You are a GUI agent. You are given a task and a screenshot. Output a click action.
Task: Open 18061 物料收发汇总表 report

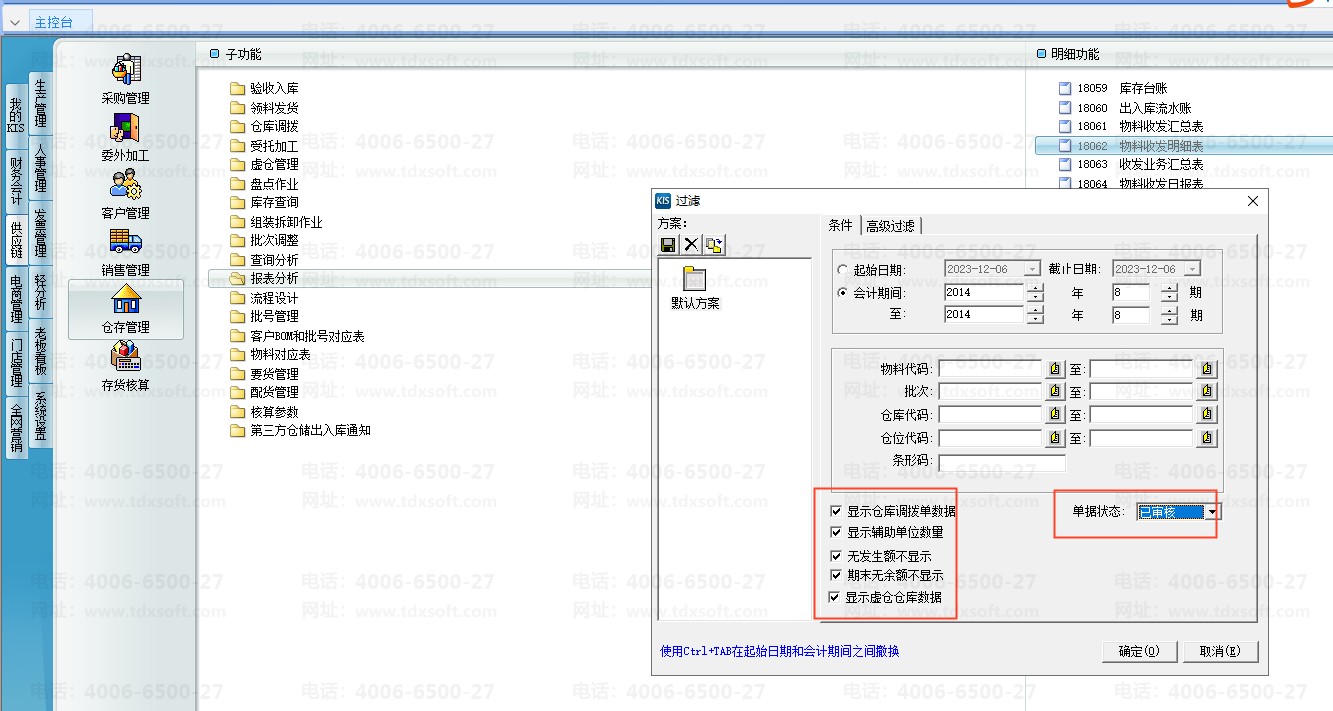coord(1130,127)
